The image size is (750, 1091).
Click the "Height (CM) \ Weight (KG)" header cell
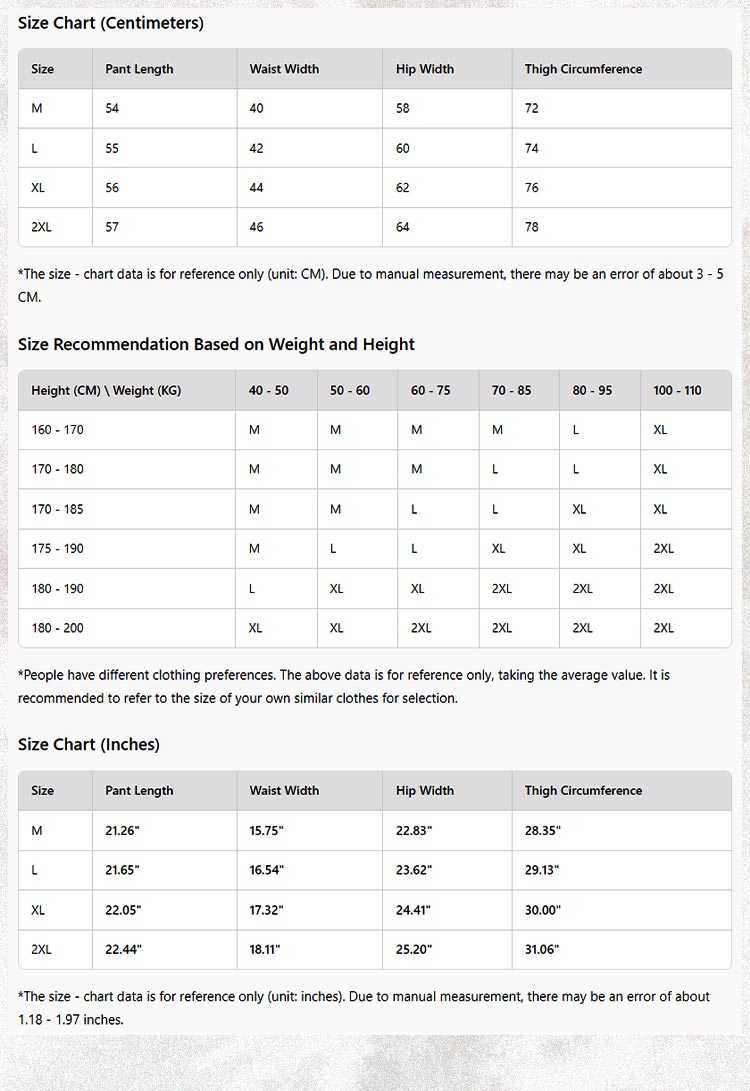click(106, 390)
